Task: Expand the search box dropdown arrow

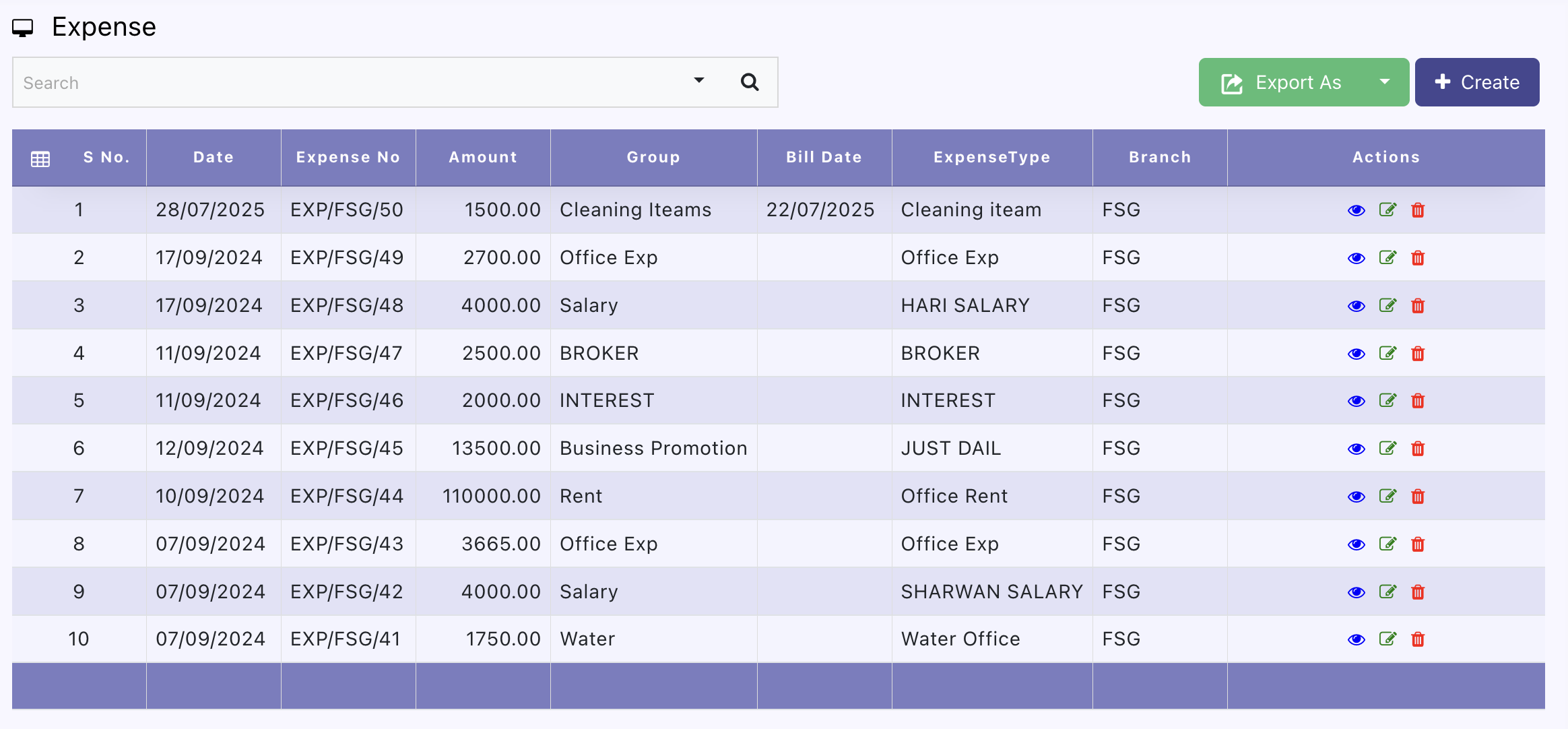Action: (x=699, y=81)
